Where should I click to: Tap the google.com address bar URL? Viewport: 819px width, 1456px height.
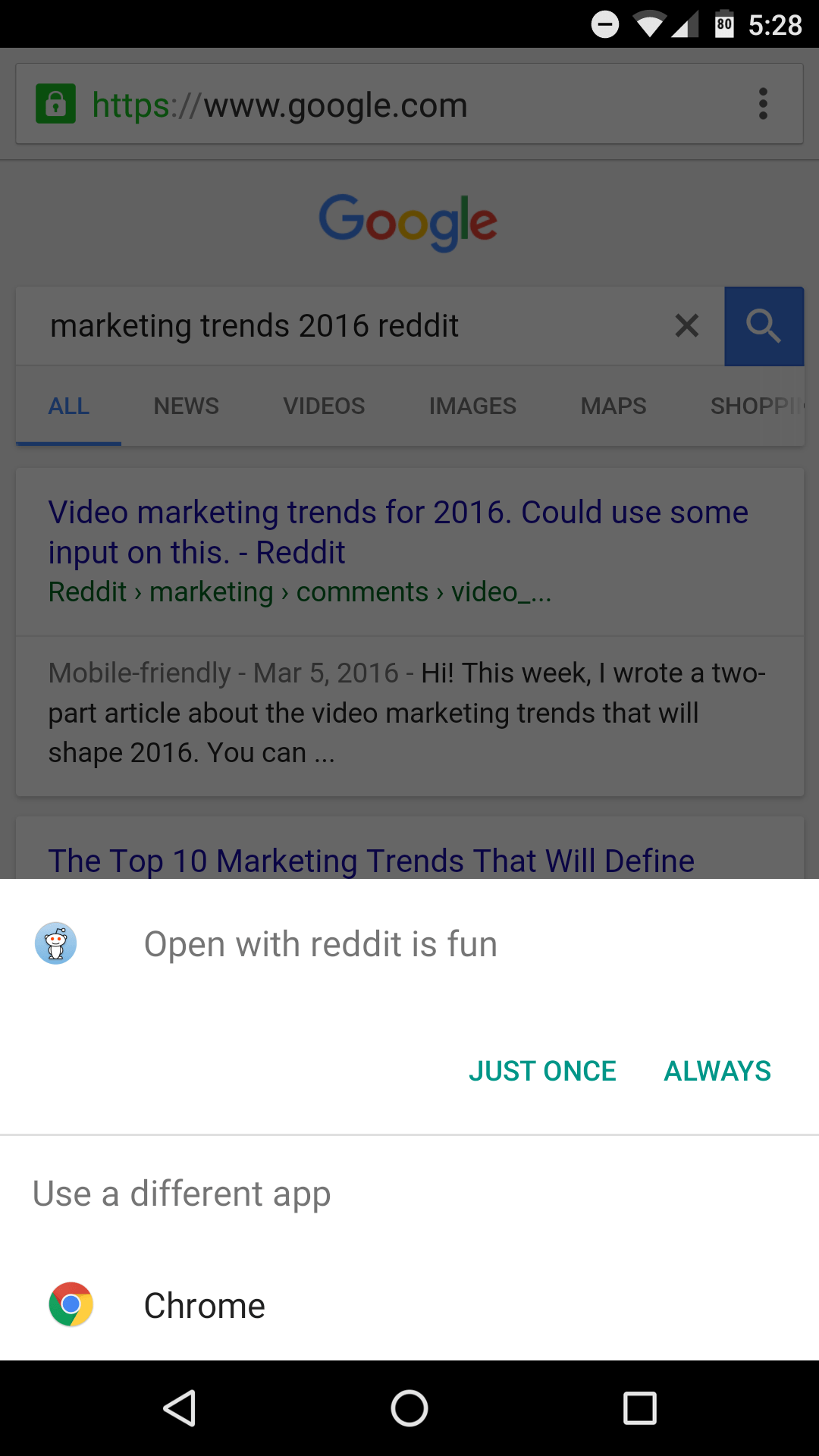coord(280,105)
